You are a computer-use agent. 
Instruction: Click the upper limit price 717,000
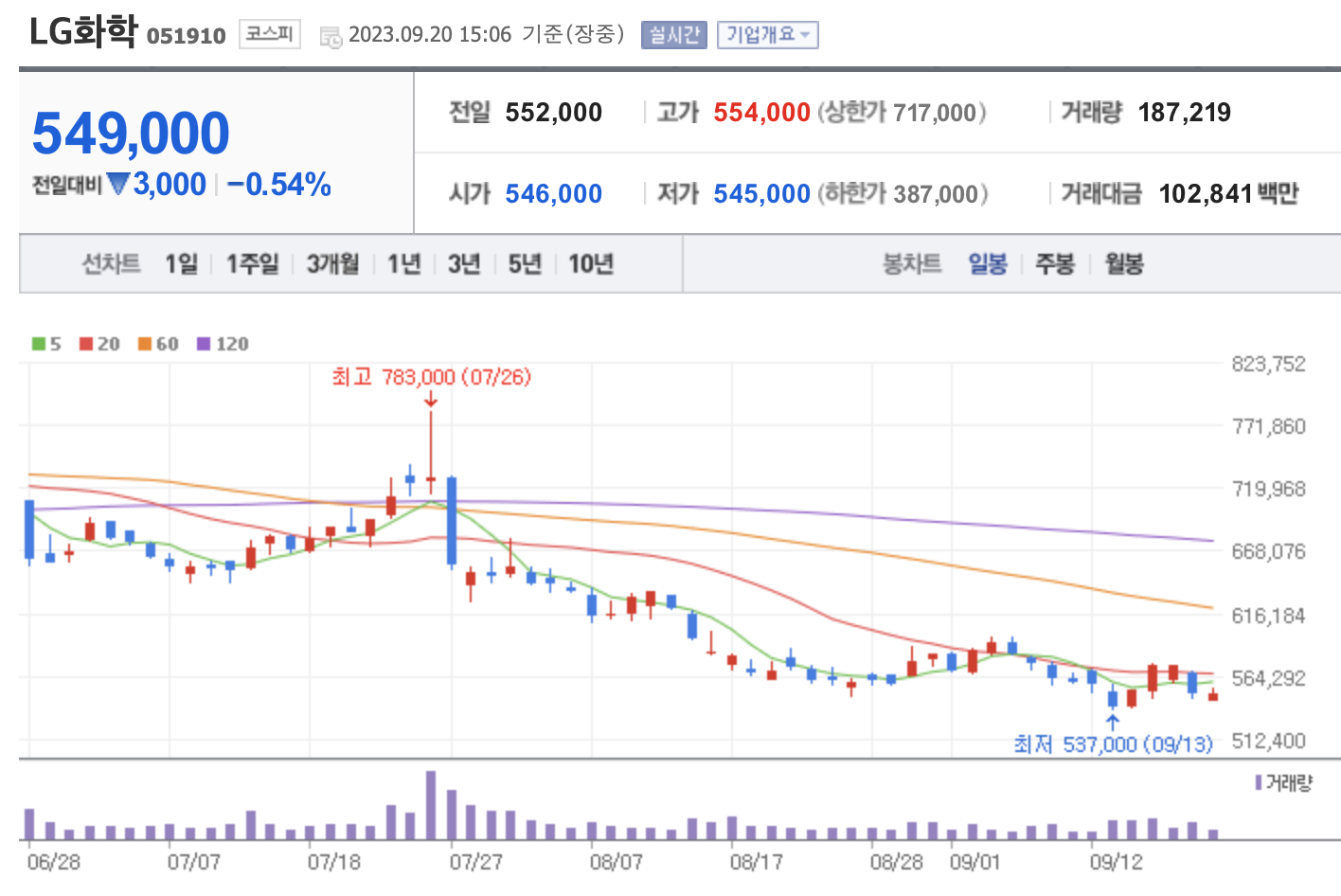point(935,113)
